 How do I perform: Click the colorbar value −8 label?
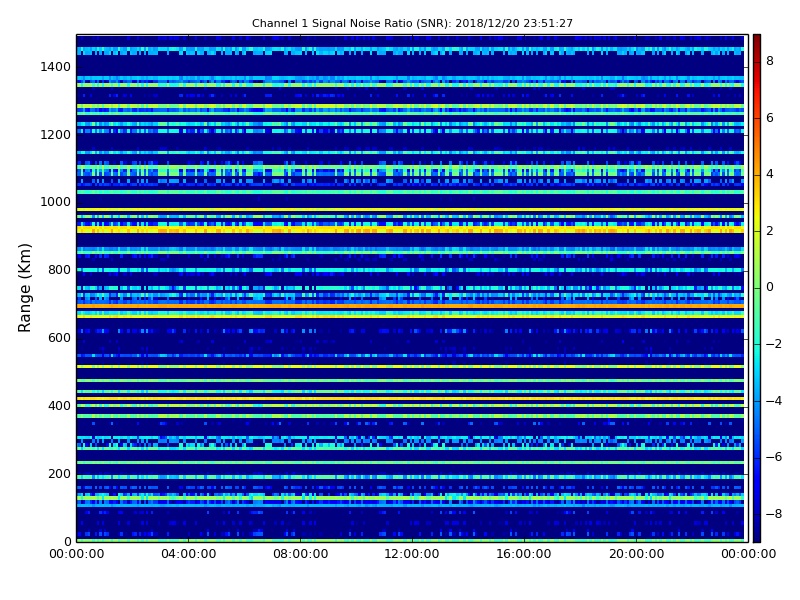pyautogui.click(x=774, y=514)
